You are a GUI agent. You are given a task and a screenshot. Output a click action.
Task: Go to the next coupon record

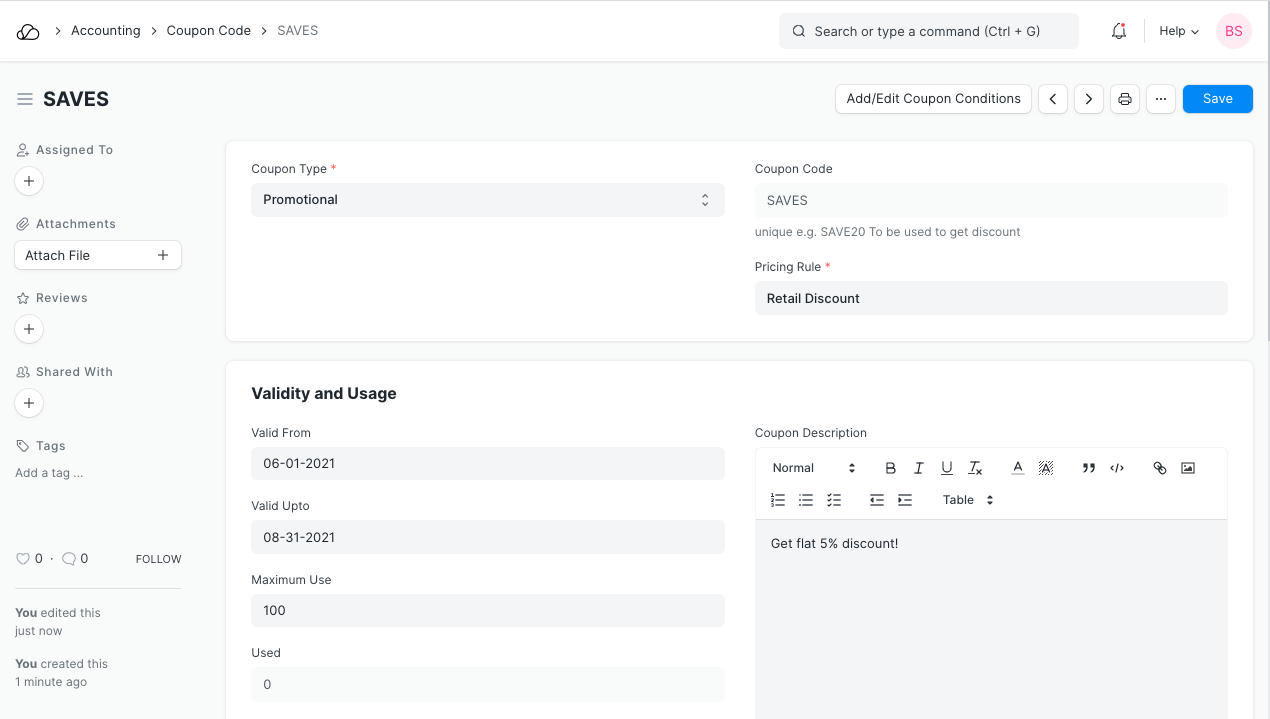pos(1089,99)
